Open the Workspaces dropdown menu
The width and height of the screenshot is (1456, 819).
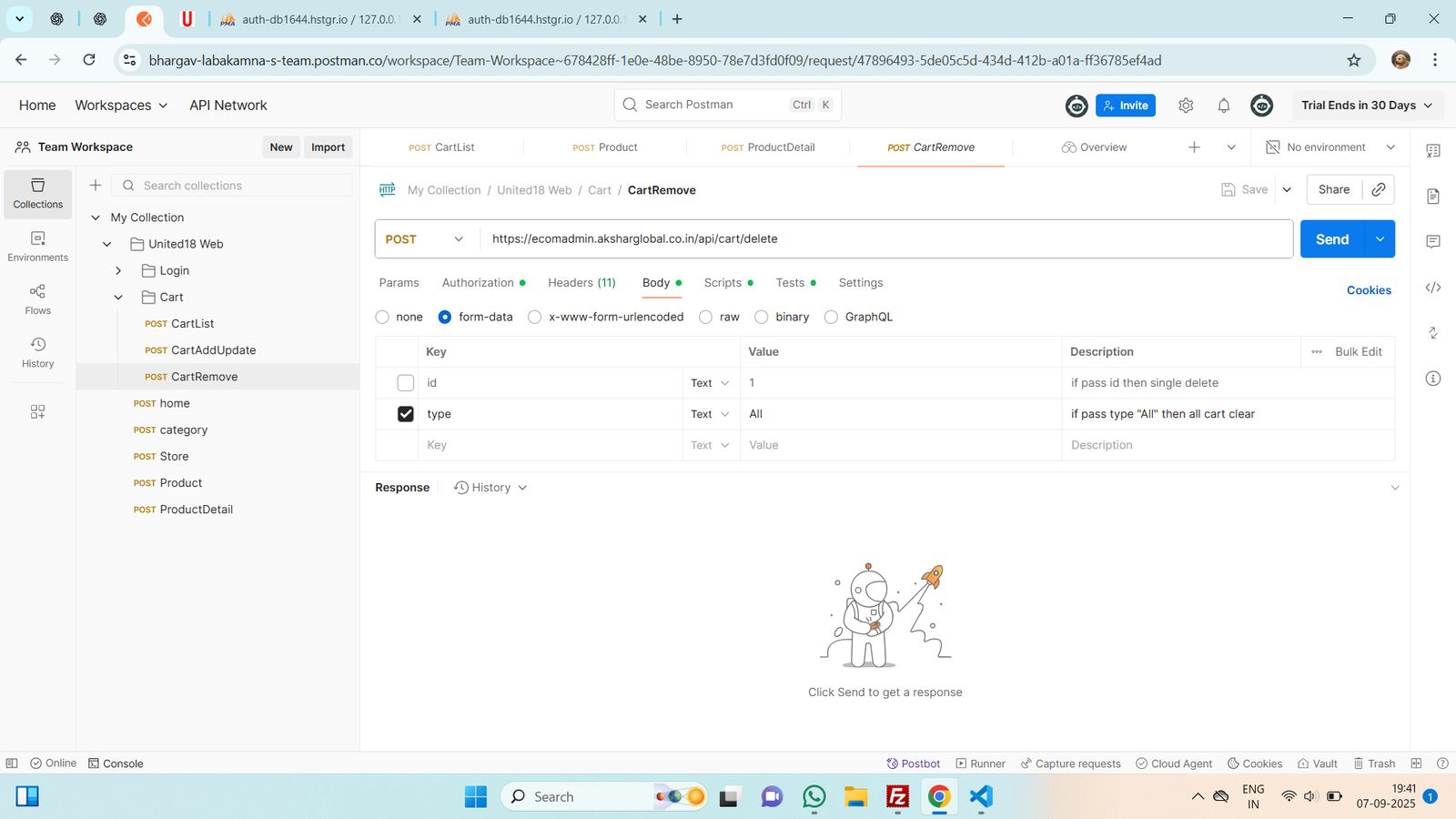(121, 106)
